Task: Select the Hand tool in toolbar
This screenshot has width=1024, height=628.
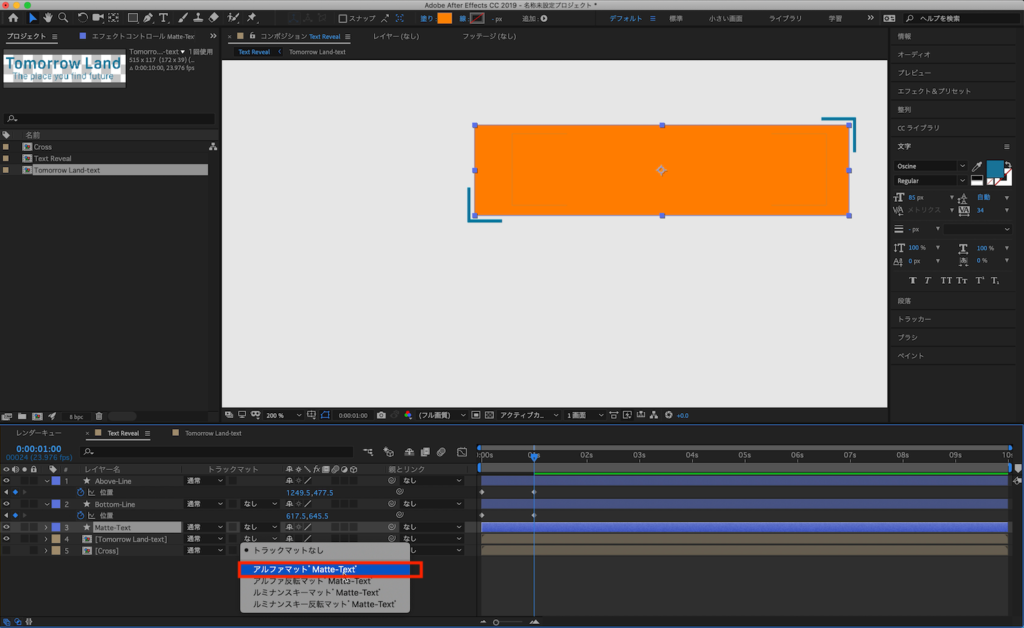Action: (x=47, y=18)
